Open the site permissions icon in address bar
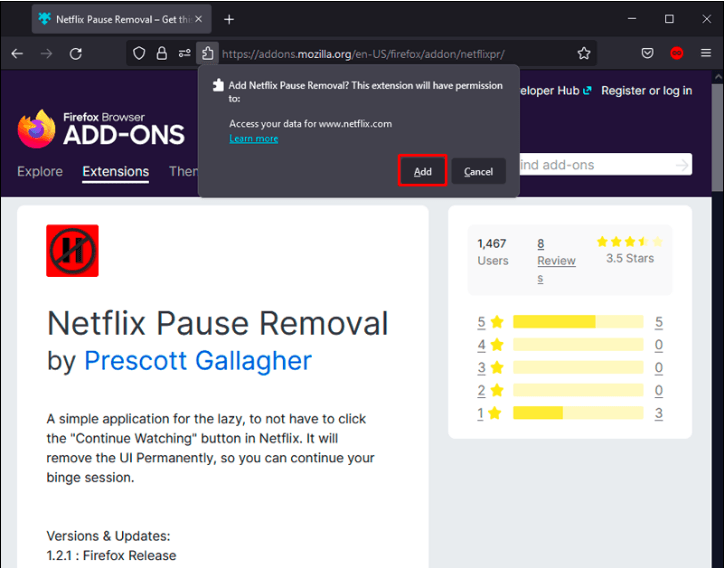This screenshot has width=724, height=568. click(x=185, y=54)
